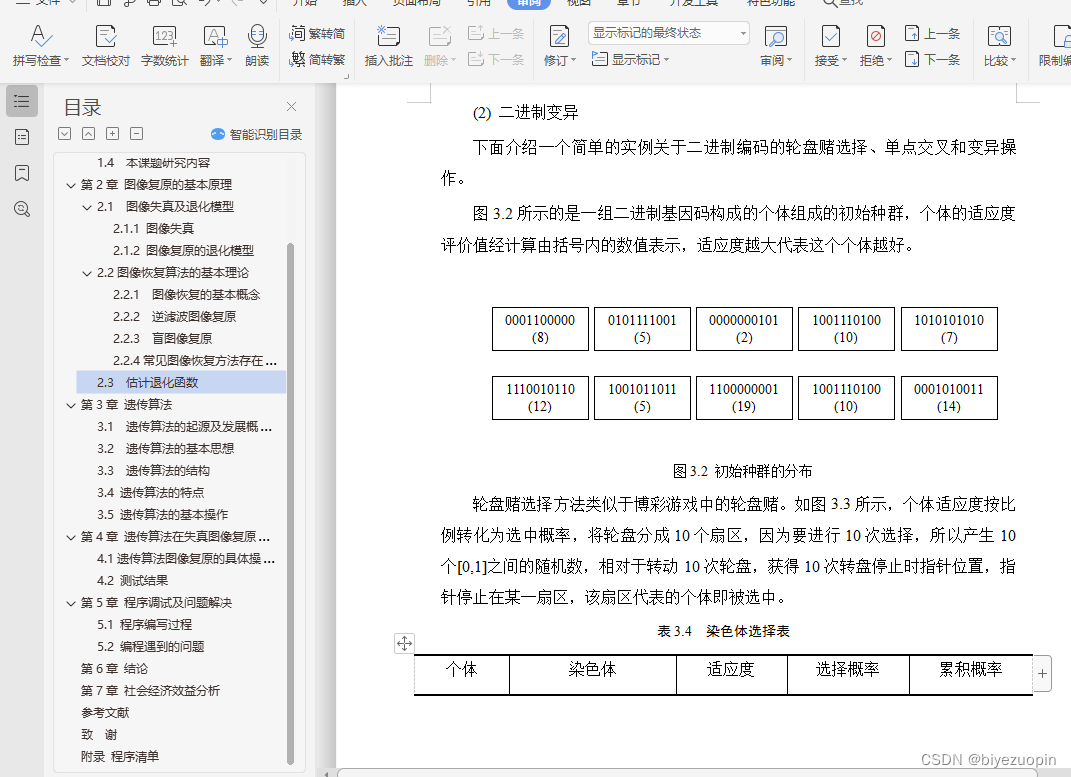Insert a comment (插入批注)
1071x777 pixels.
click(x=389, y=45)
